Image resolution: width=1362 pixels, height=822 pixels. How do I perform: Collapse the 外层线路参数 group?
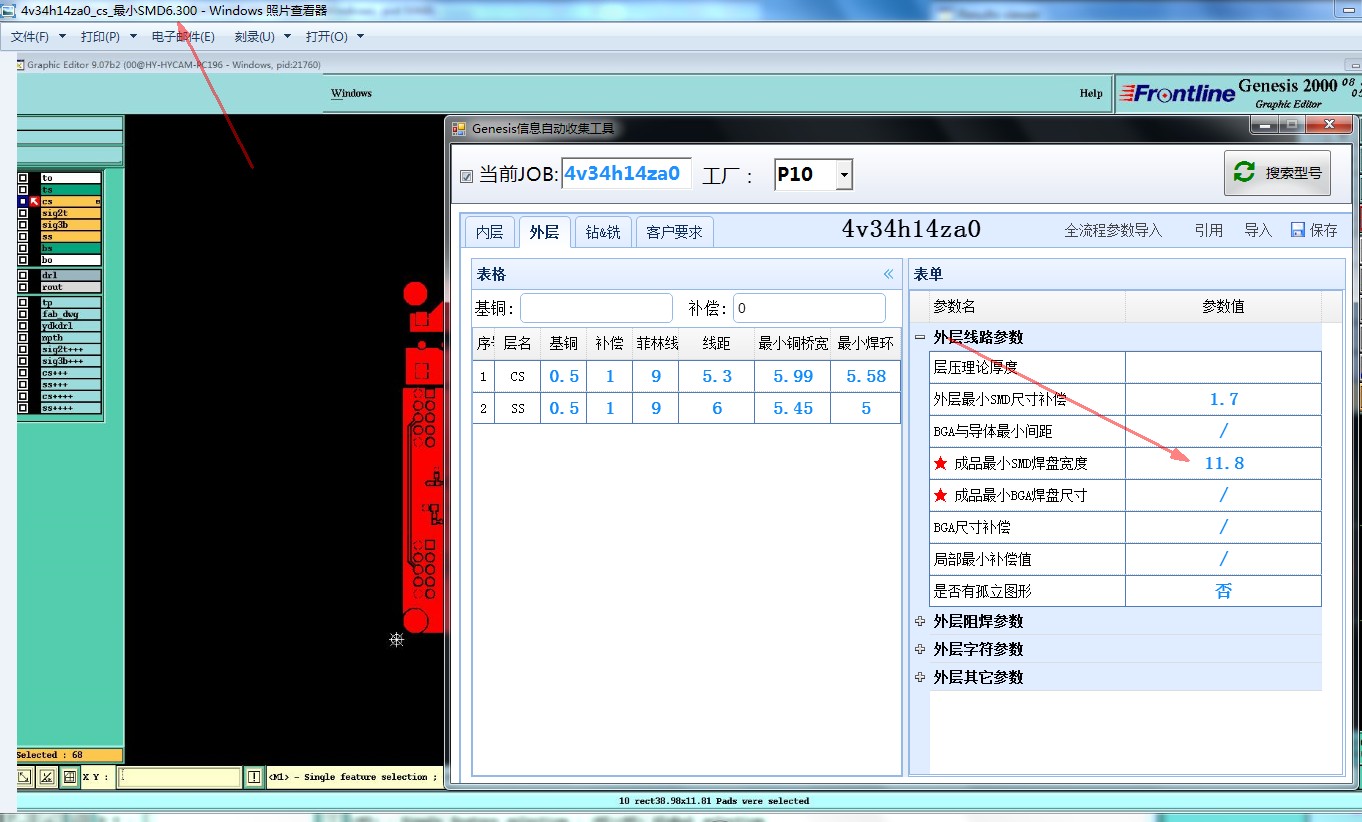920,337
